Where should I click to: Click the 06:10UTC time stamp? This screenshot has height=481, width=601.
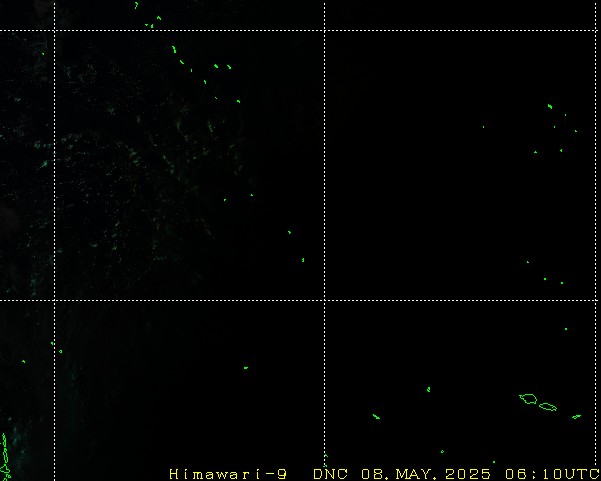[552, 474]
